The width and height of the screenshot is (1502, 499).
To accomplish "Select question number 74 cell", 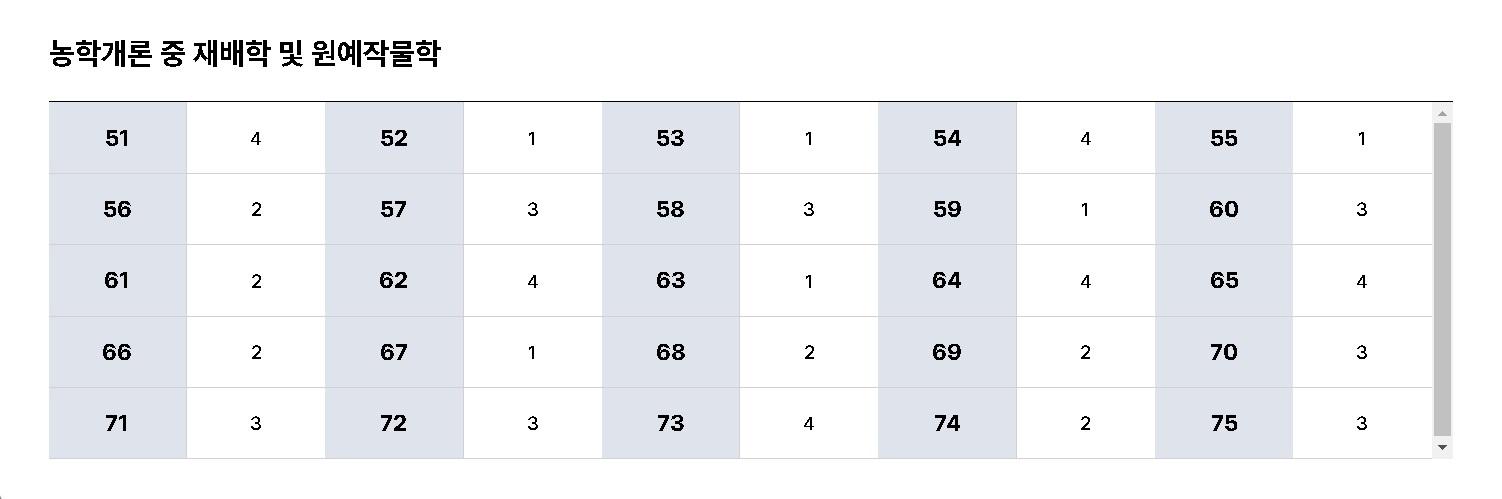I will point(947,423).
